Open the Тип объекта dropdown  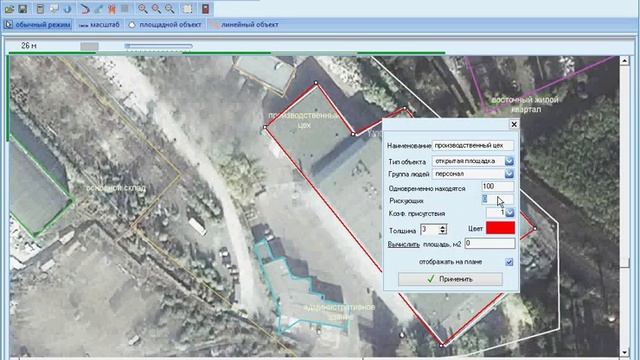click(x=509, y=161)
